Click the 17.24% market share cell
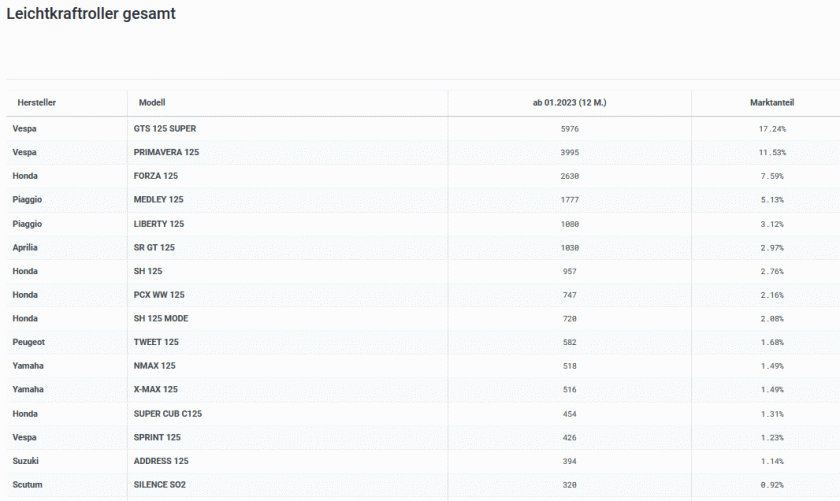Viewport: 840px width, 501px height. pyautogui.click(x=772, y=129)
